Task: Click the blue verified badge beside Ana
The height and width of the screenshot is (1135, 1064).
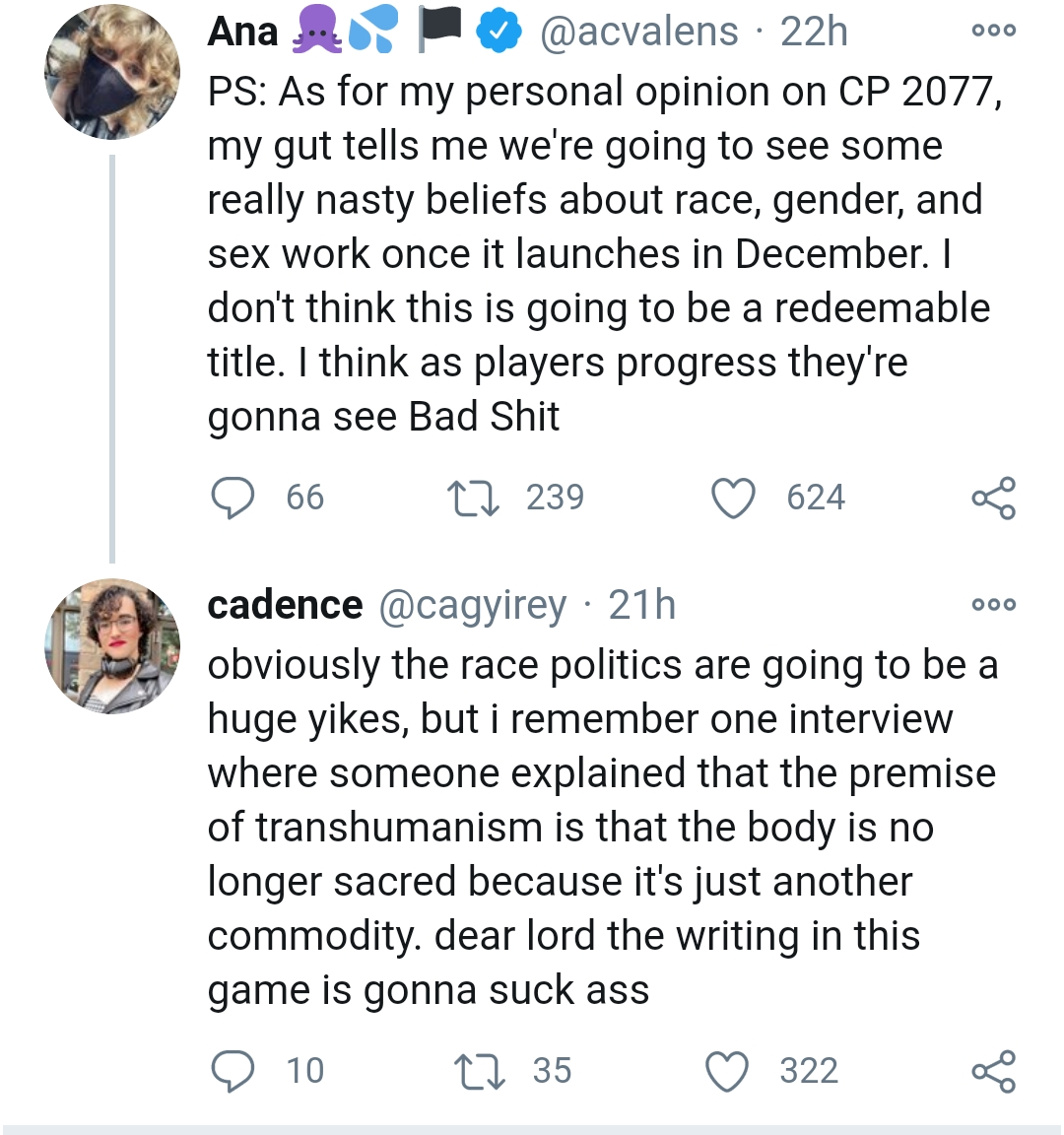Action: (499, 33)
